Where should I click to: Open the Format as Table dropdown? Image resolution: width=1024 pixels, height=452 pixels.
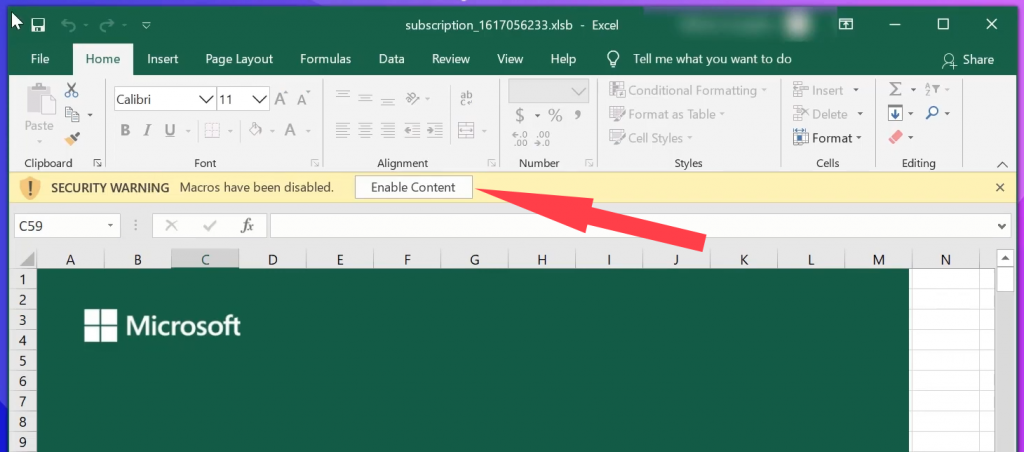click(667, 114)
